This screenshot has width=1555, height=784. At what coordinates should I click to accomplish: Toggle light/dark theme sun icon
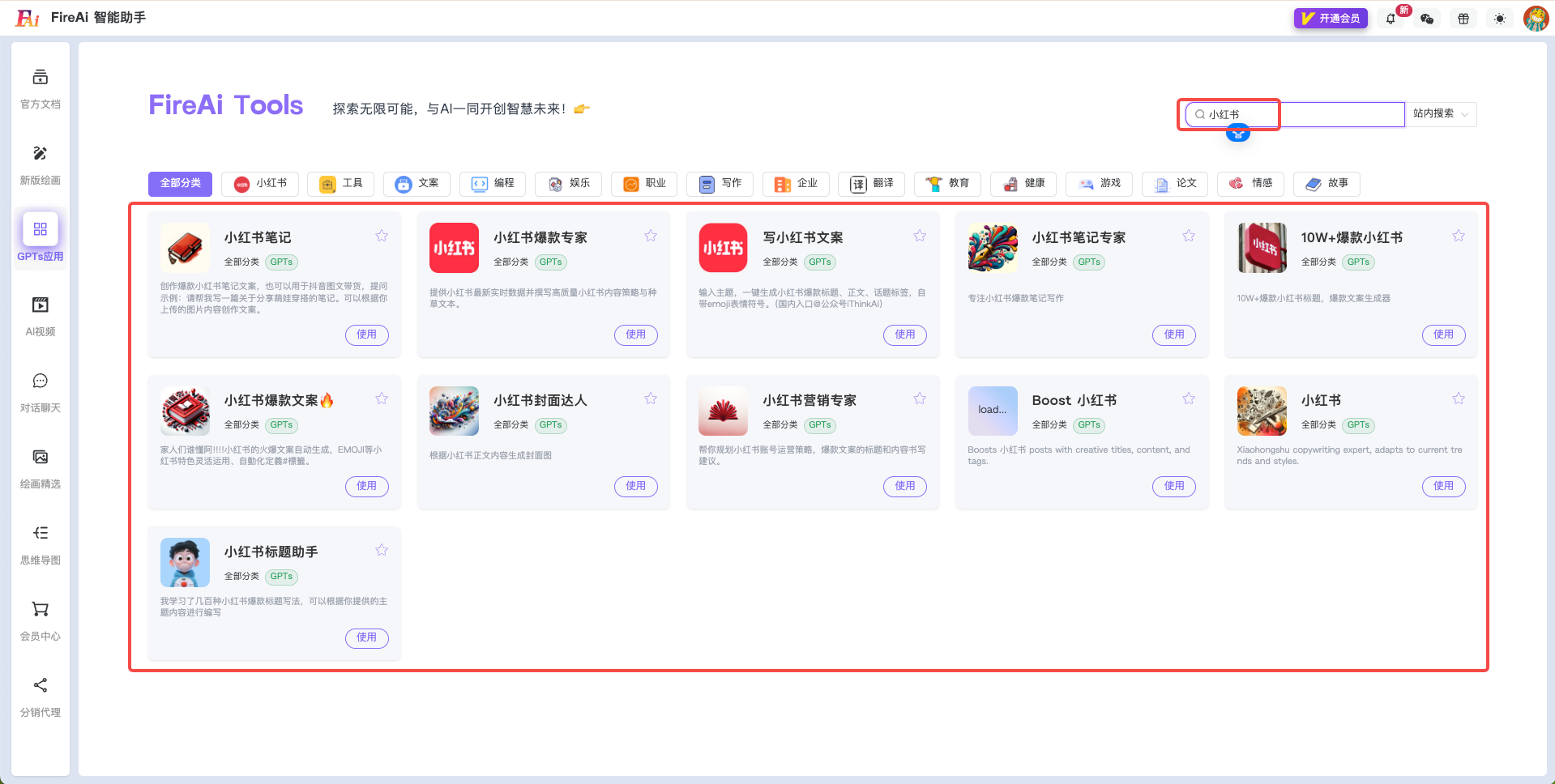click(x=1500, y=19)
